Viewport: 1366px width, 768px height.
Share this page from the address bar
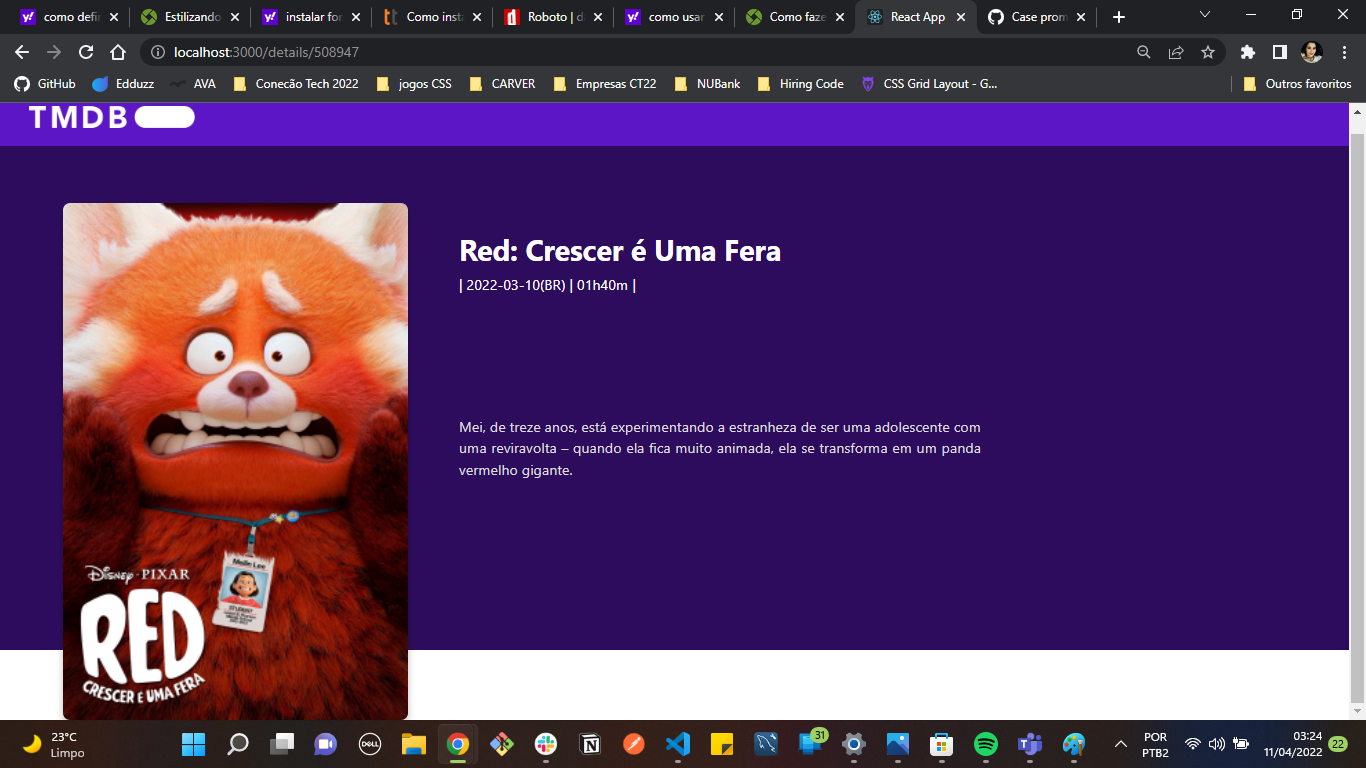tap(1176, 52)
